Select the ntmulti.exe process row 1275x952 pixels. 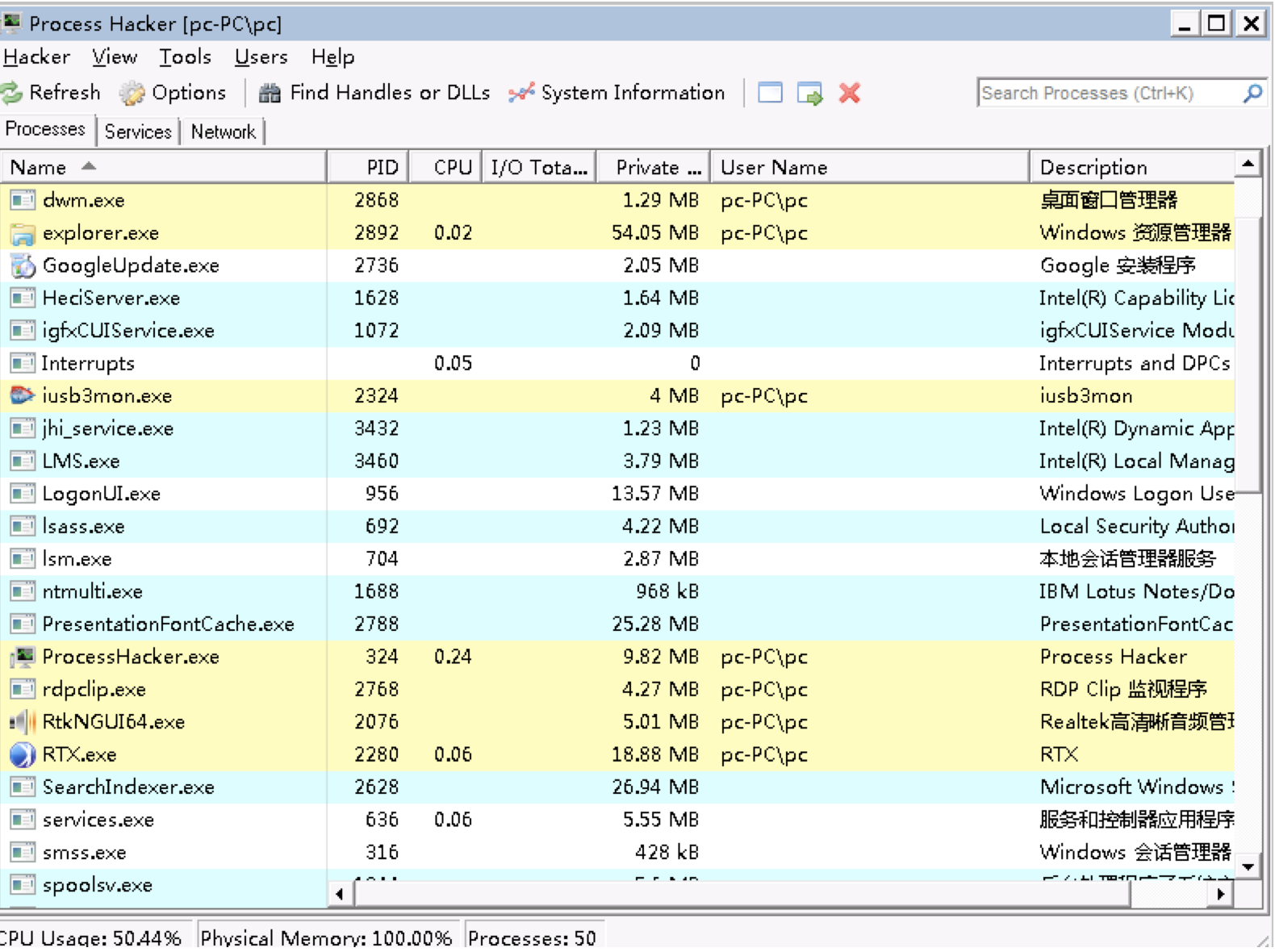pyautogui.click(x=618, y=591)
